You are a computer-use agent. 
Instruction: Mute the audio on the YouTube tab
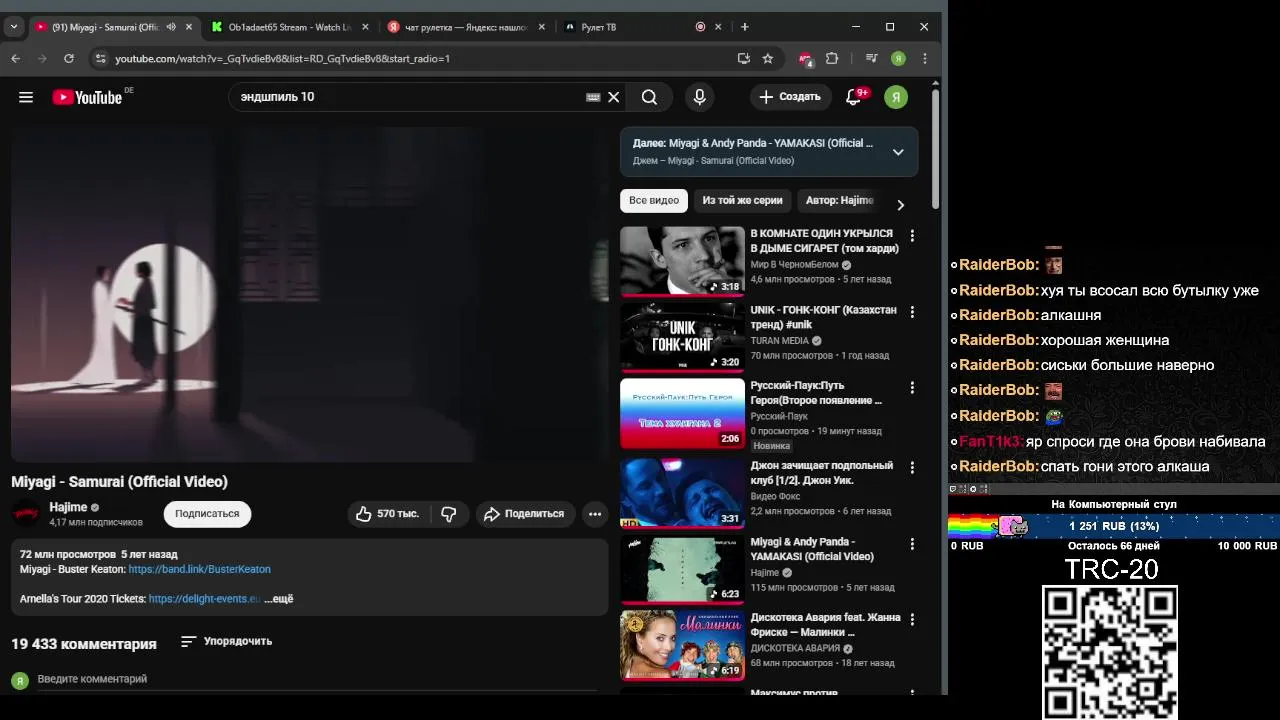[x=171, y=27]
